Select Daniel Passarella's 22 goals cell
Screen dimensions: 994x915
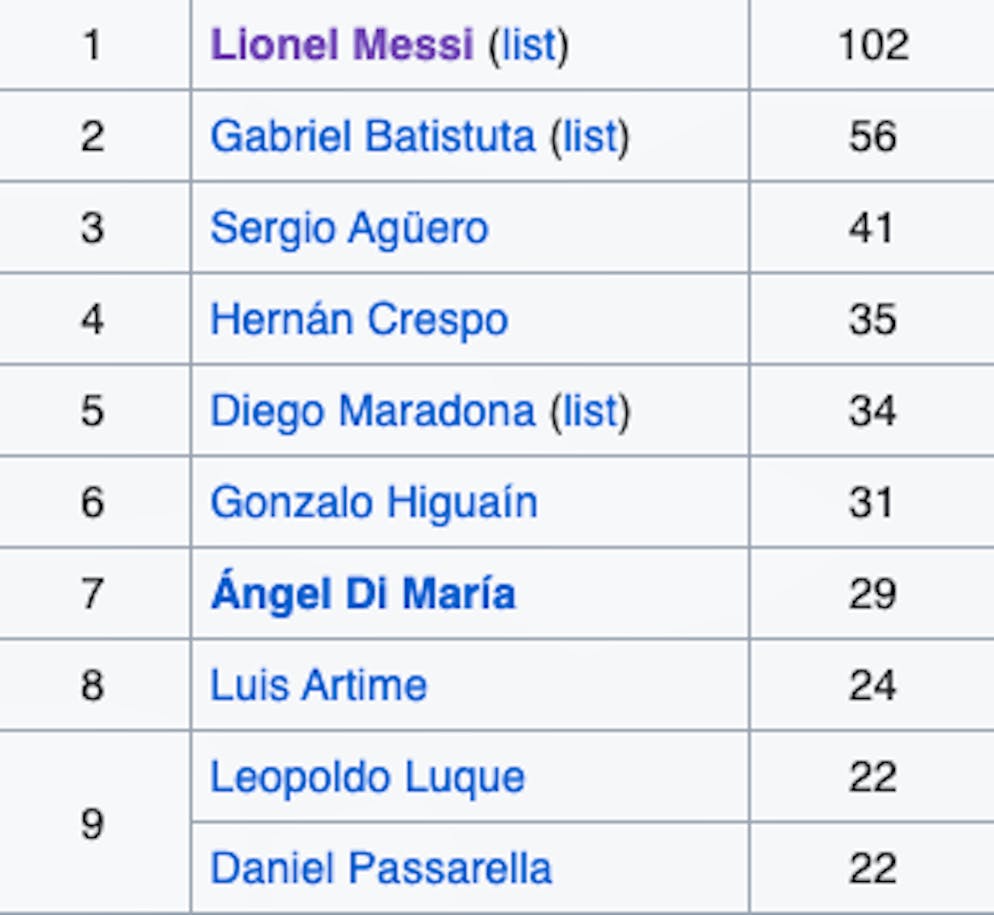872,868
